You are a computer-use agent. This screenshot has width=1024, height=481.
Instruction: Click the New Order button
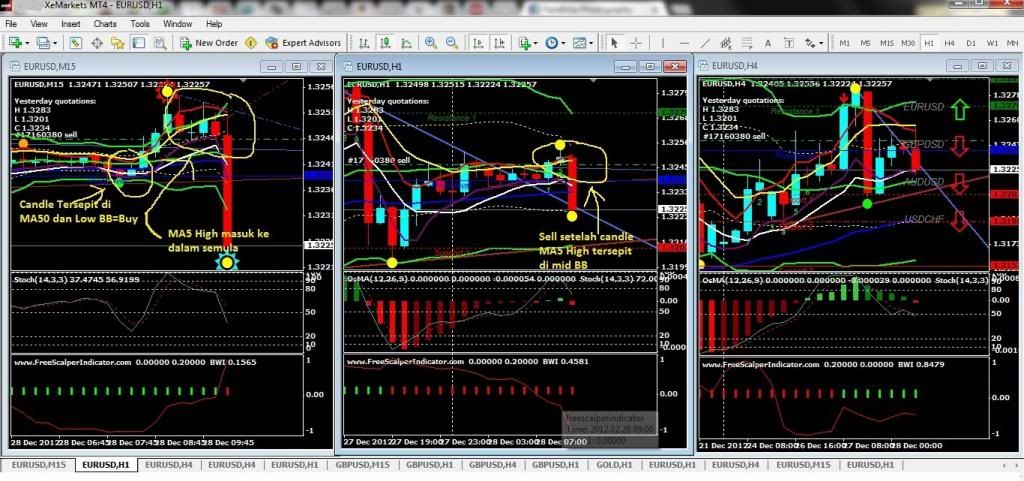pos(208,43)
